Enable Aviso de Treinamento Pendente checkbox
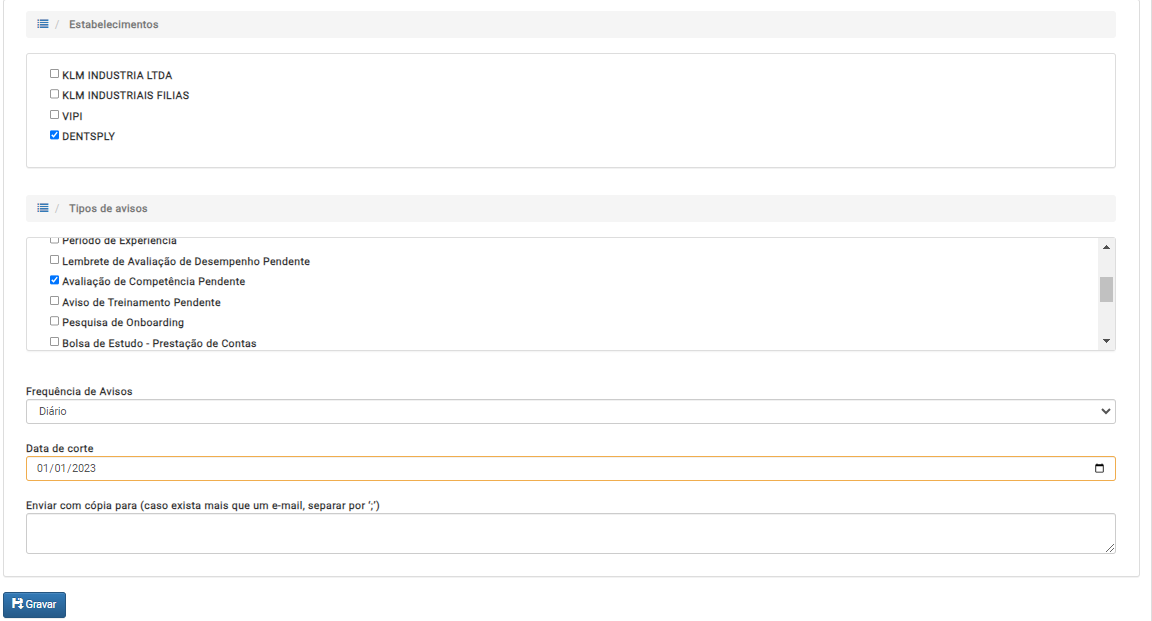1152x621 pixels. pos(54,301)
